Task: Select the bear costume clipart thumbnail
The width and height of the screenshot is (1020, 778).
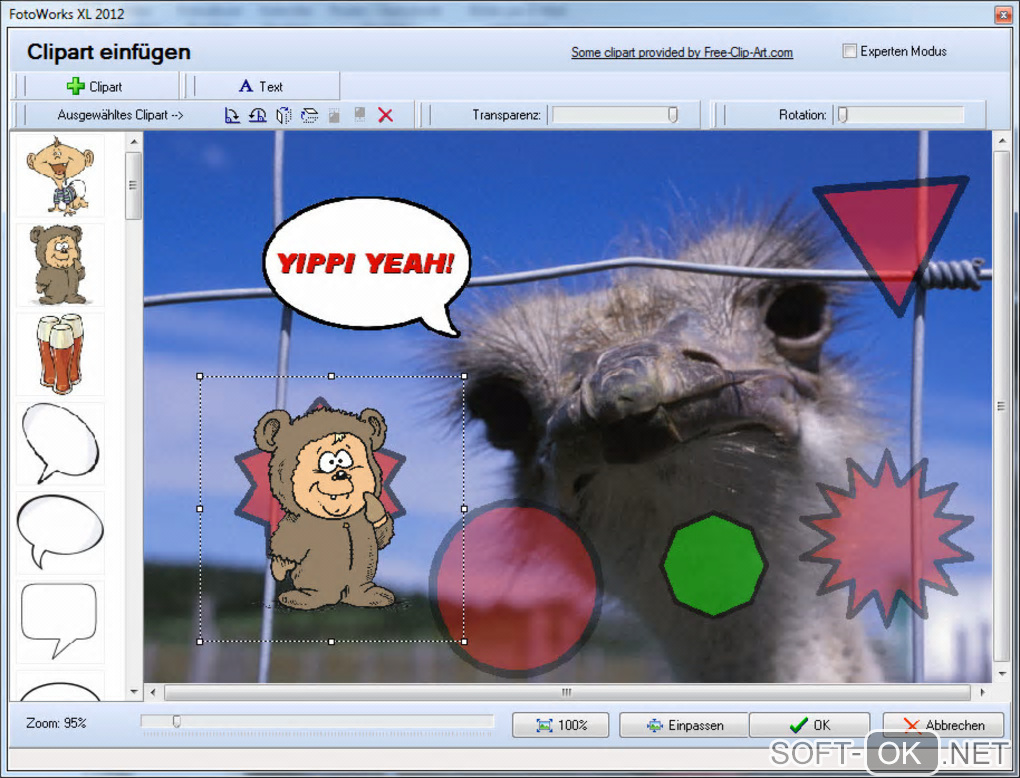Action: (60, 265)
